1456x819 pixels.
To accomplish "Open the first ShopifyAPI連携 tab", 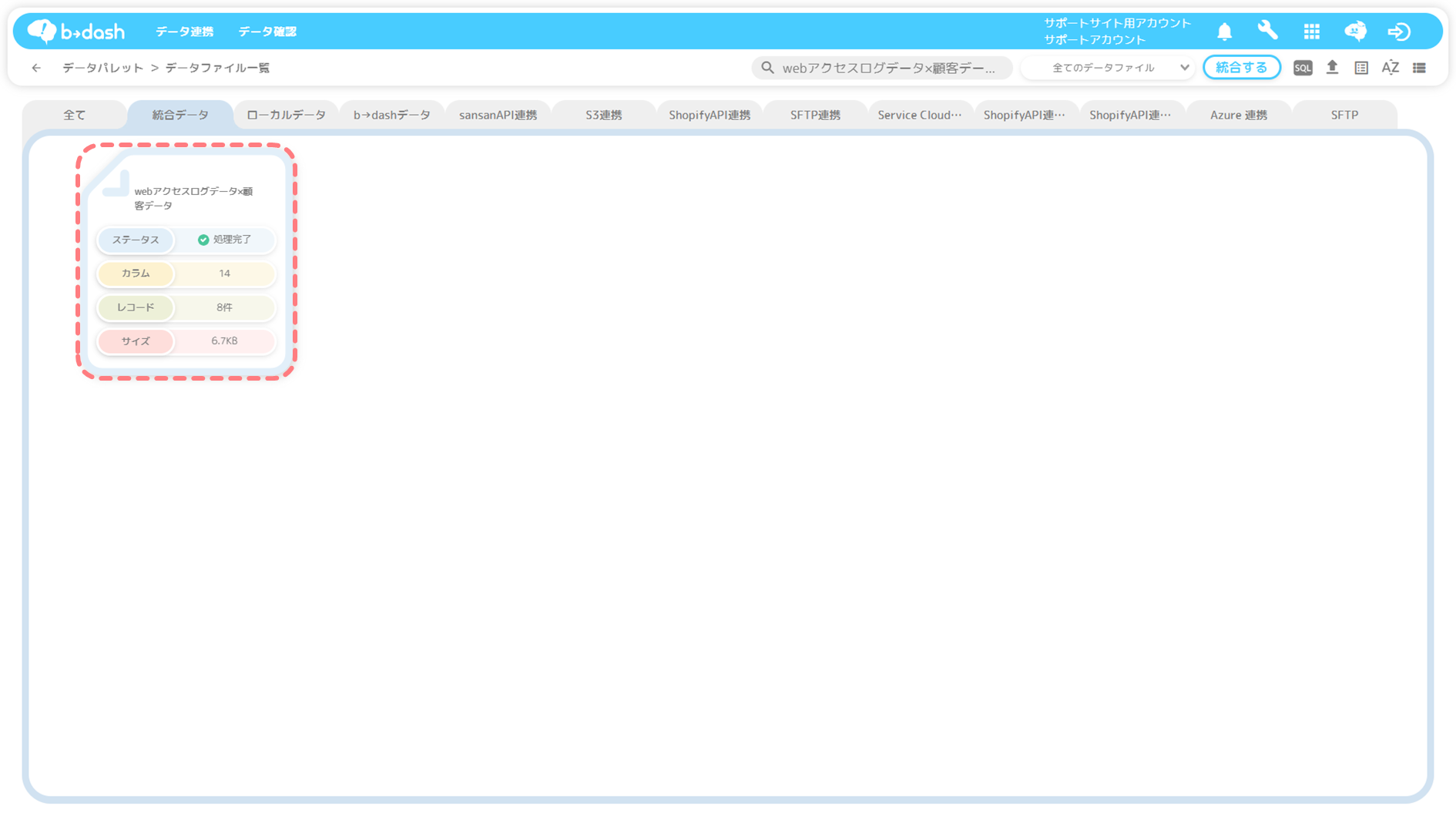I will tap(710, 115).
